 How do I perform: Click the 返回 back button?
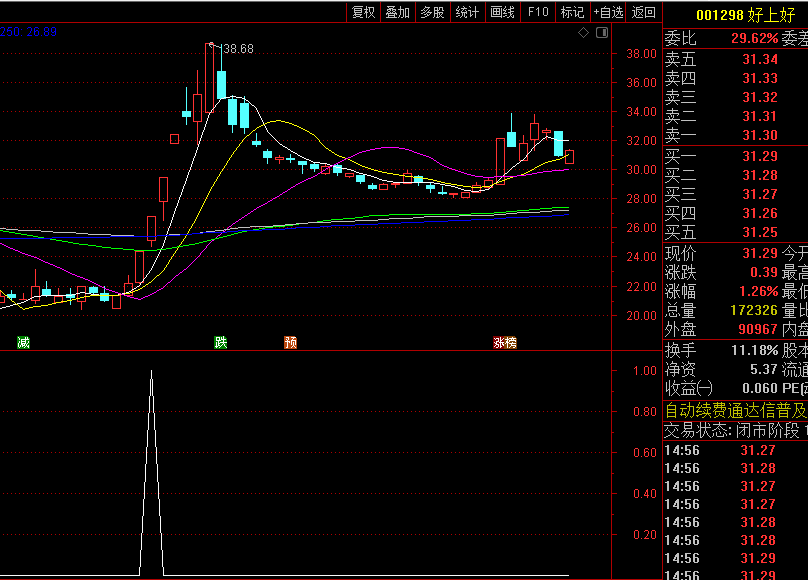point(644,12)
